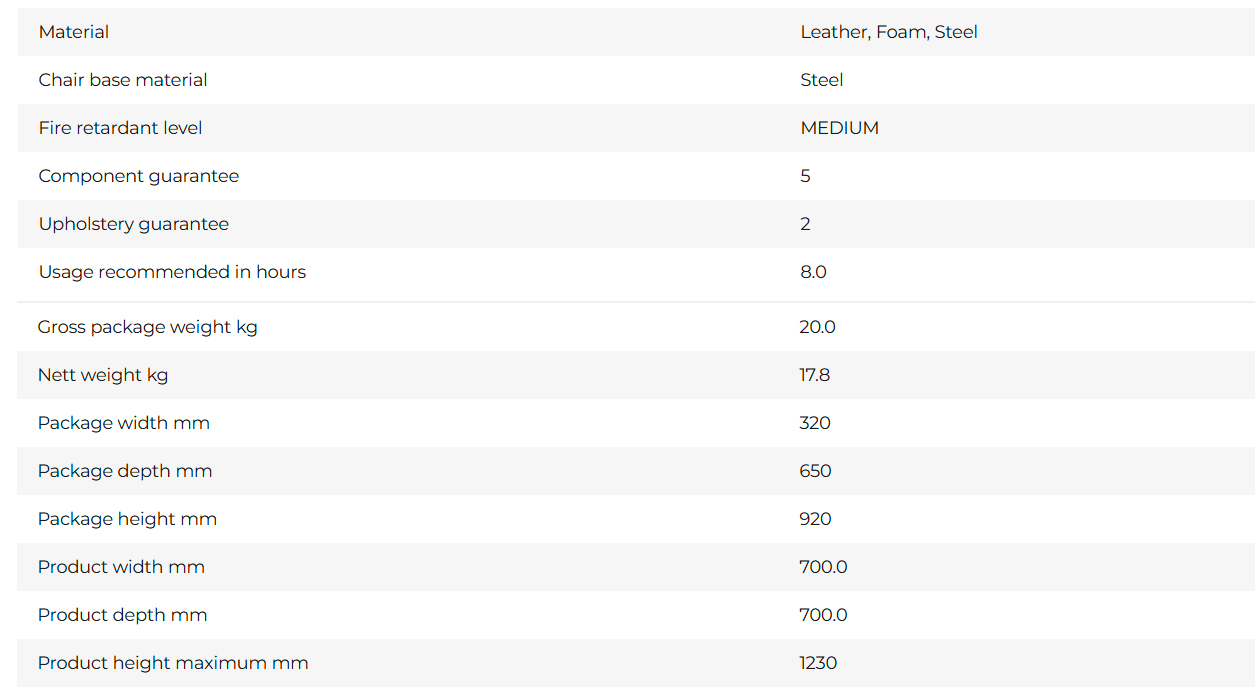The width and height of the screenshot is (1255, 700).
Task: Click Gross package weight kg label
Action: coord(148,327)
